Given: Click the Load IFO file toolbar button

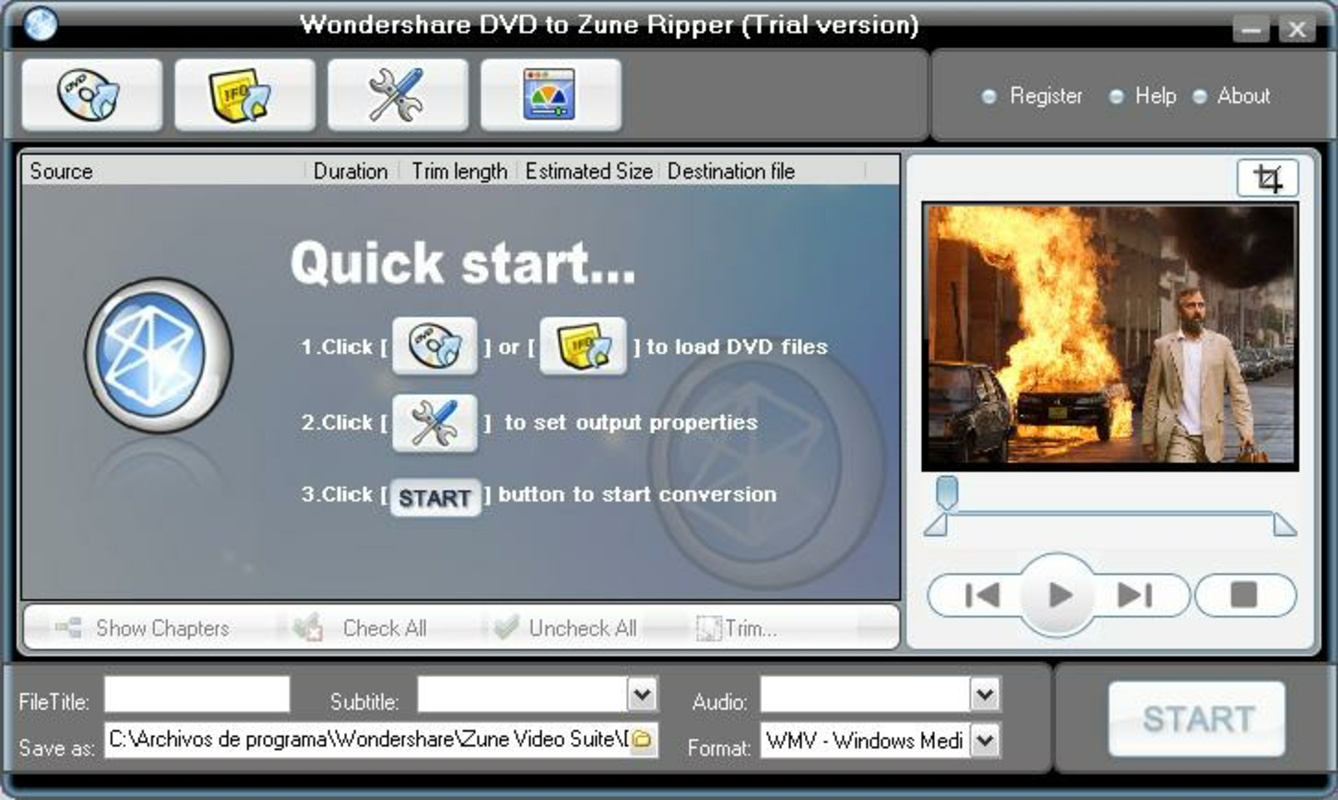Looking at the screenshot, I should tap(245, 94).
